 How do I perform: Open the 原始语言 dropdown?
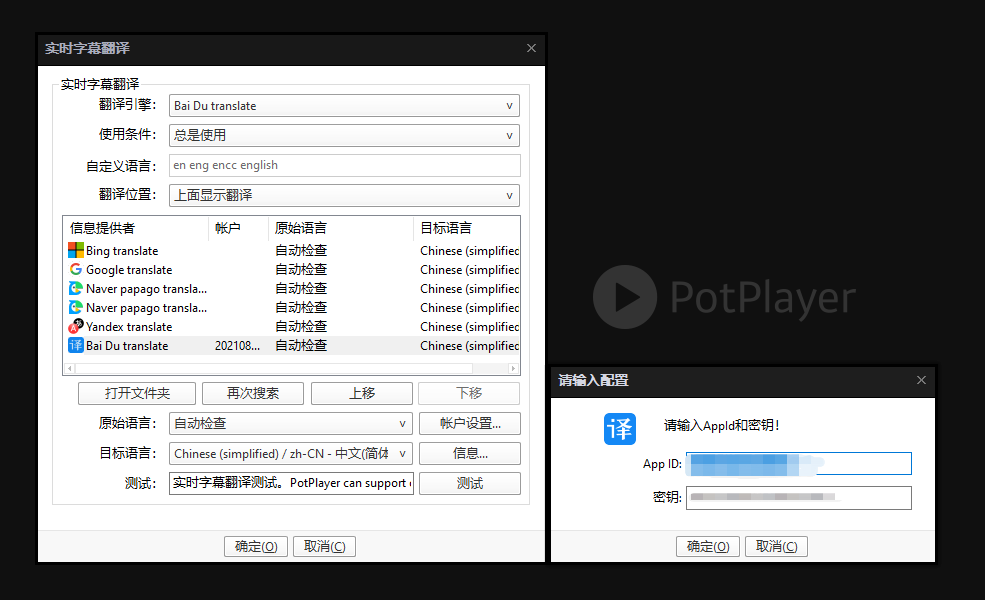tap(290, 423)
